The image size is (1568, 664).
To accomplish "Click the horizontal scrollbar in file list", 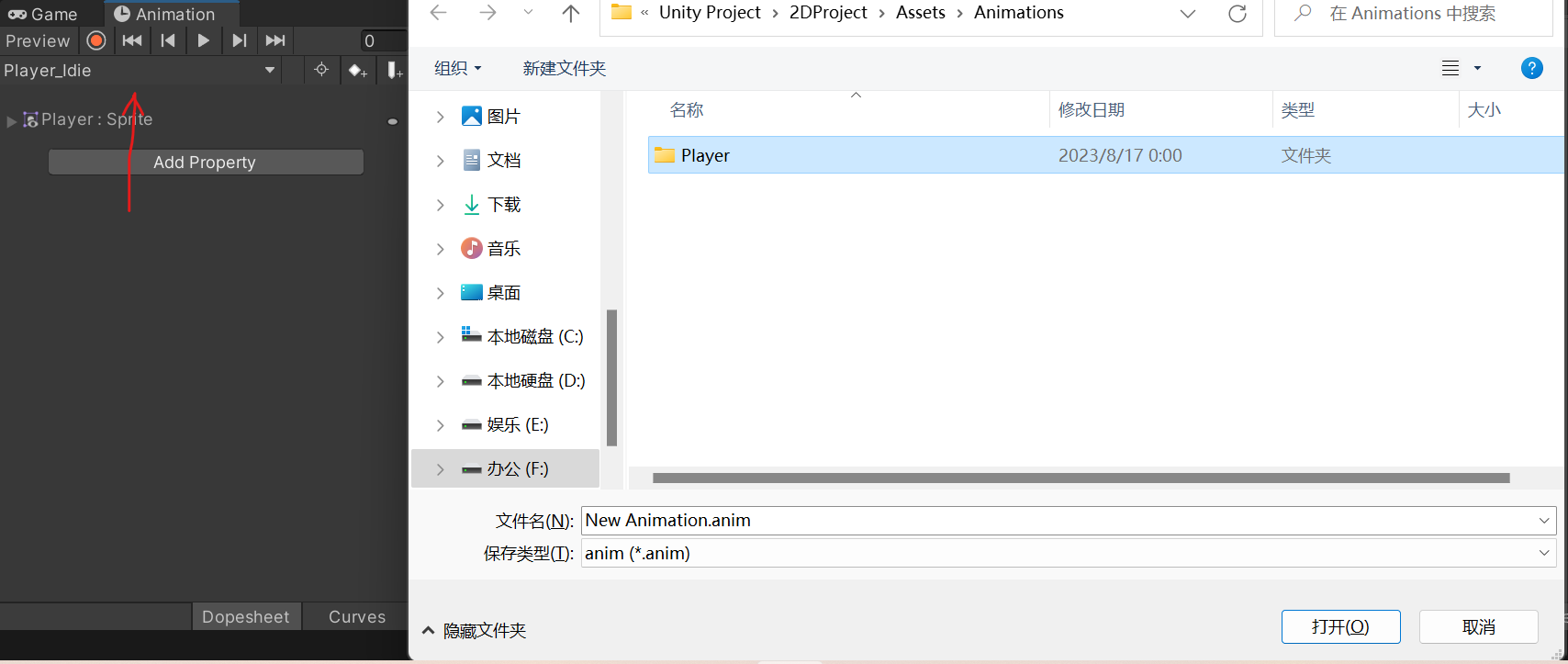I will [x=1081, y=478].
